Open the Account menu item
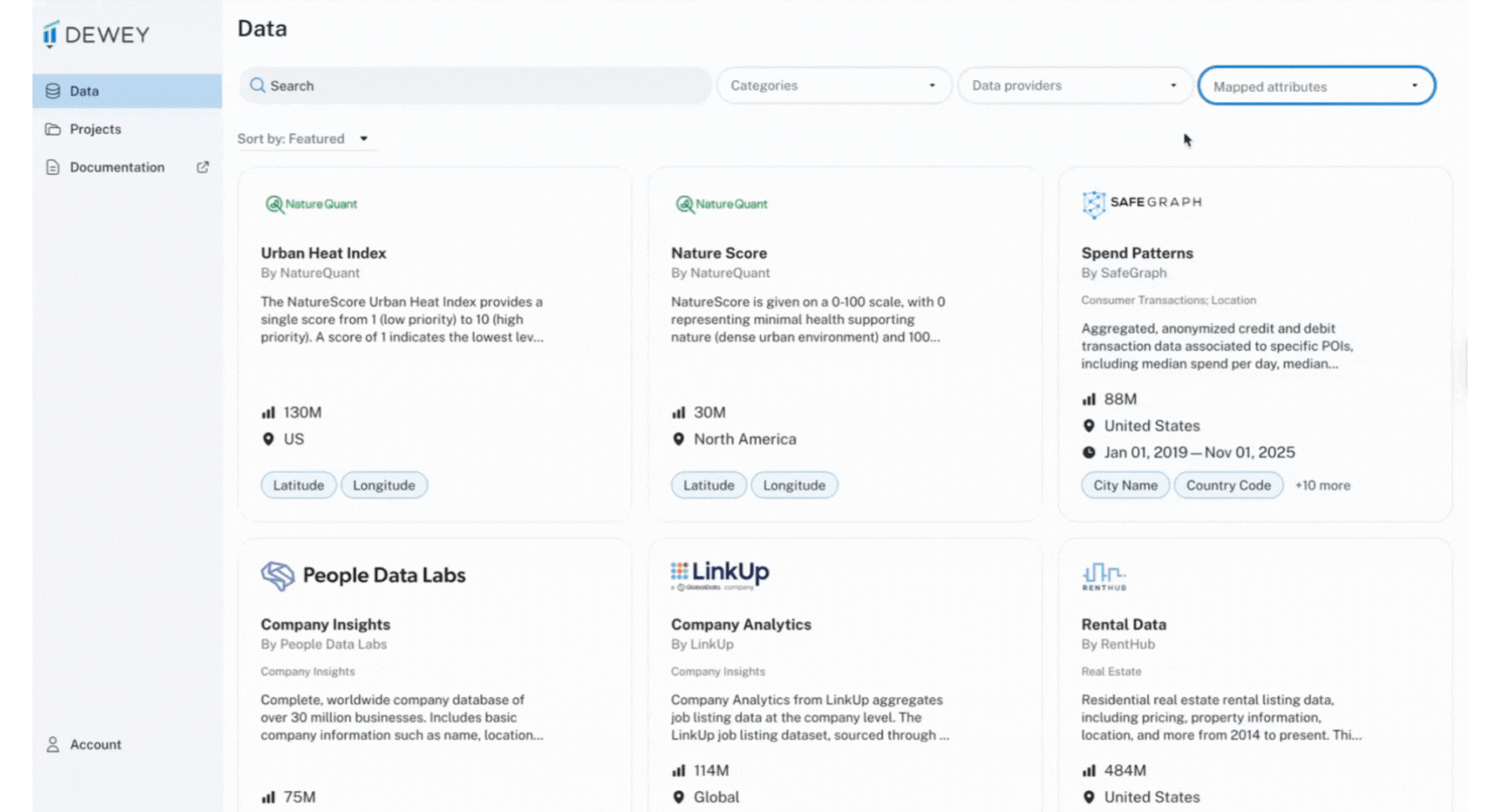 (x=127, y=744)
